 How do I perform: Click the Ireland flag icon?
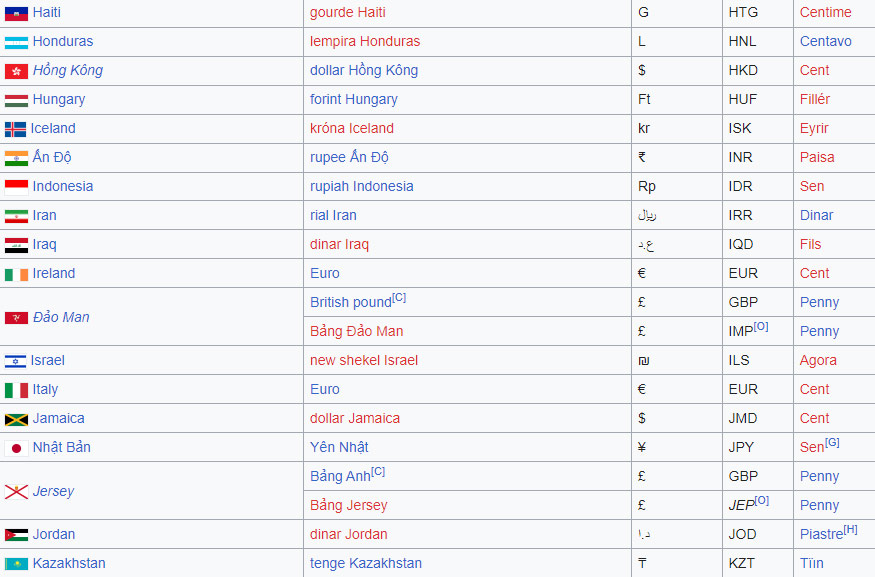coord(16,274)
